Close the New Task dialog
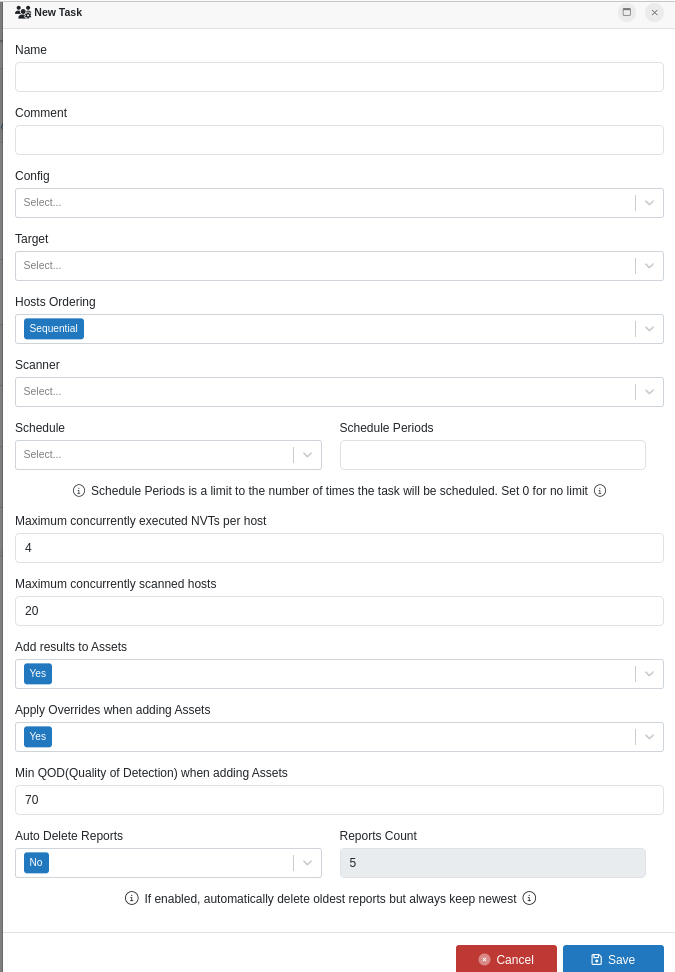 [655, 12]
